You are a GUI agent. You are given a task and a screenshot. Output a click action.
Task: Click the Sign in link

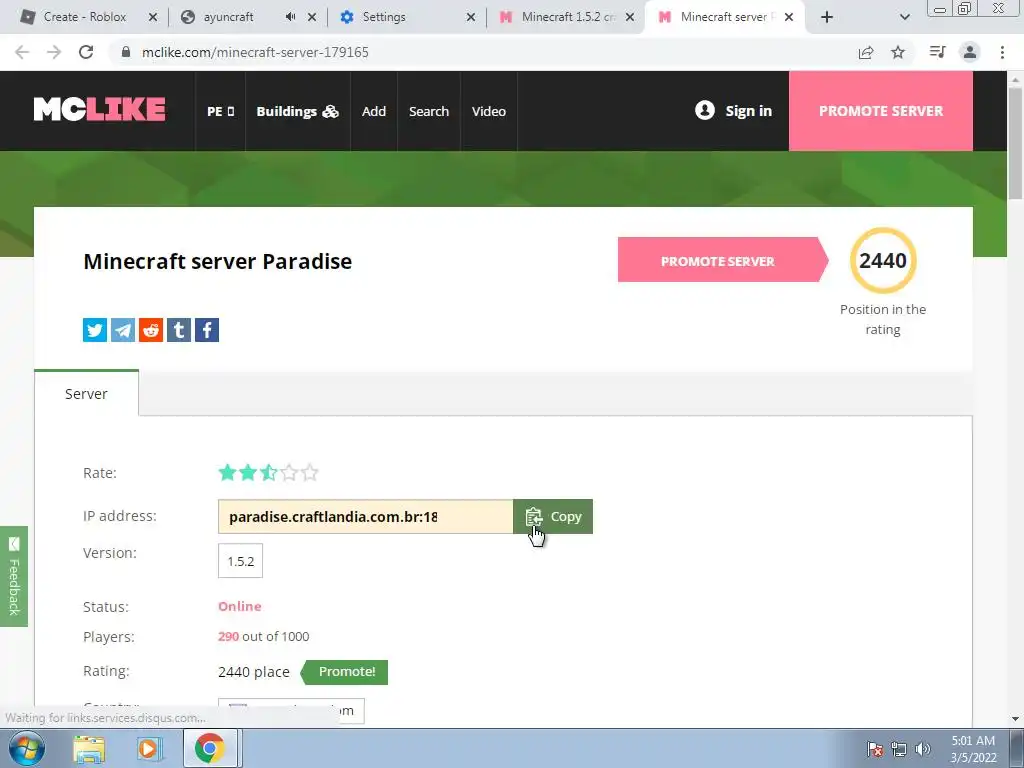[748, 111]
